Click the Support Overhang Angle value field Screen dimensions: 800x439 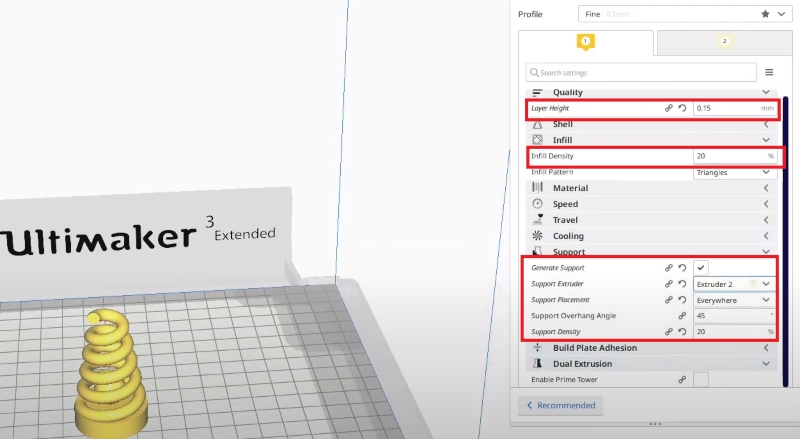[x=735, y=316]
